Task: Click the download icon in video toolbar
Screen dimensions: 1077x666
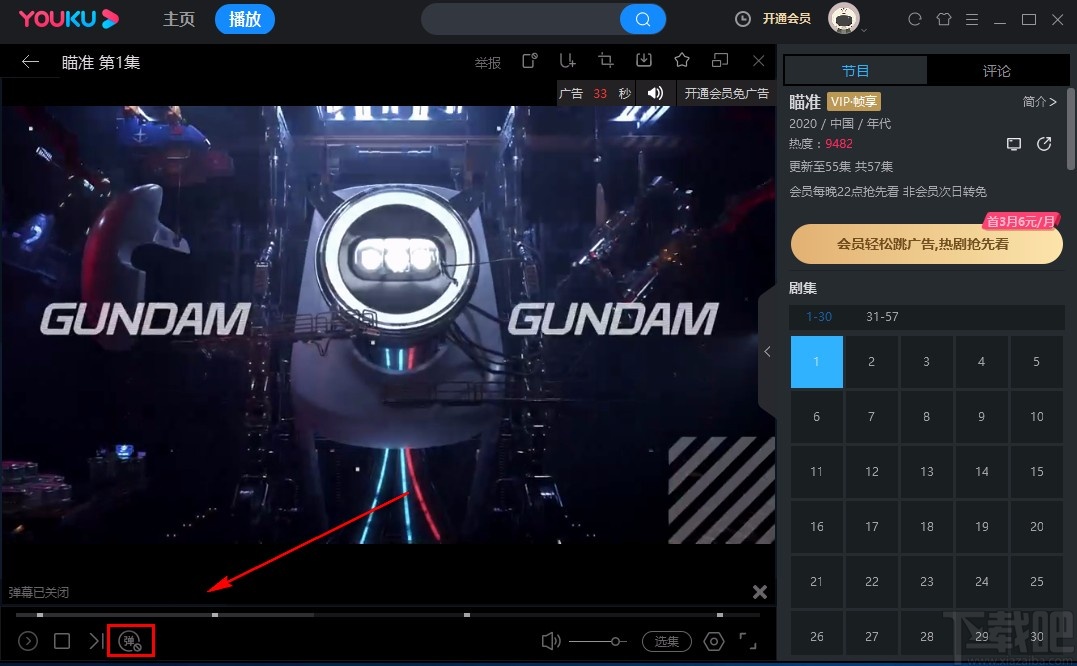Action: click(644, 60)
